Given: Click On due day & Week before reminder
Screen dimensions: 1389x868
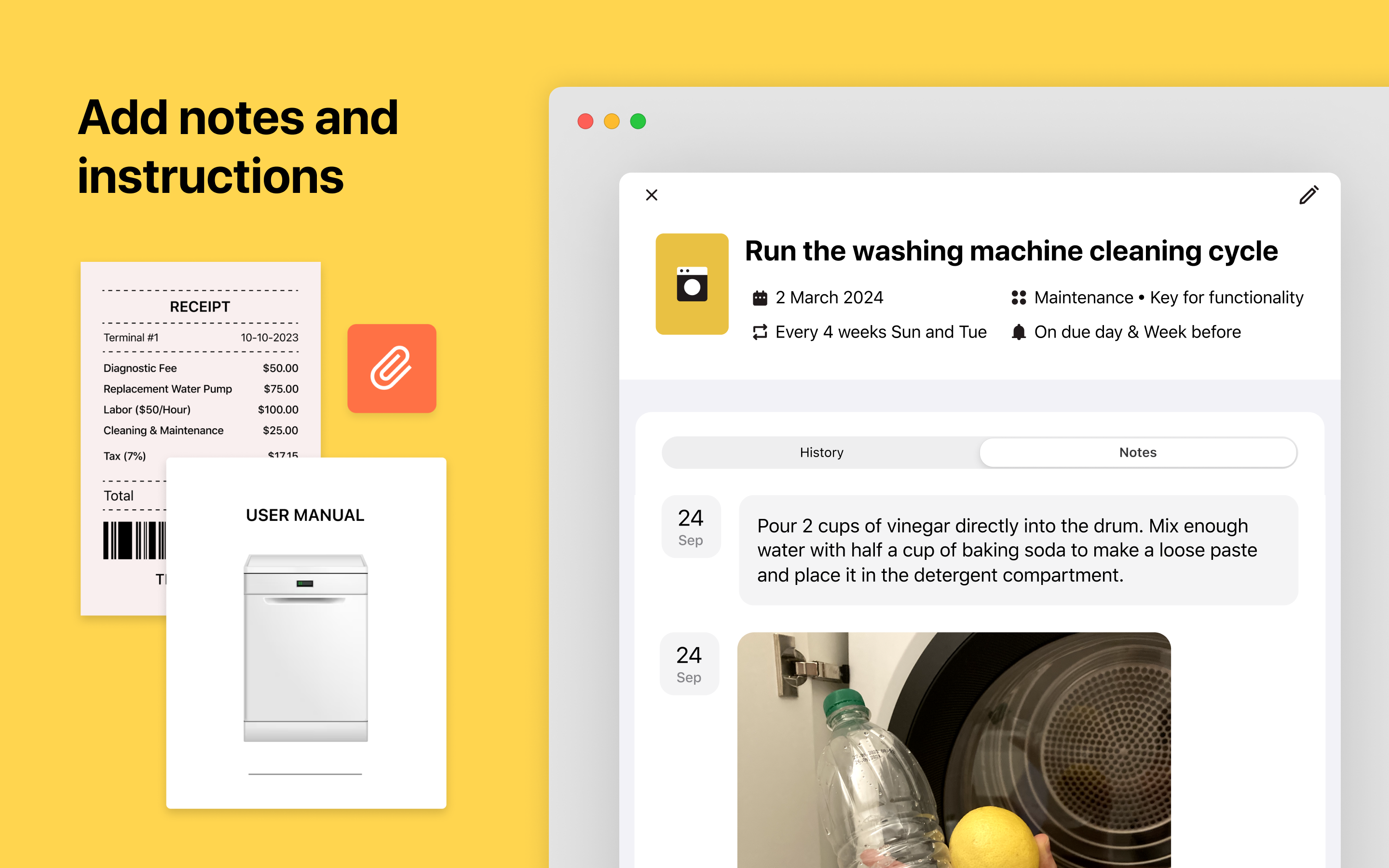Looking at the screenshot, I should point(1138,332).
